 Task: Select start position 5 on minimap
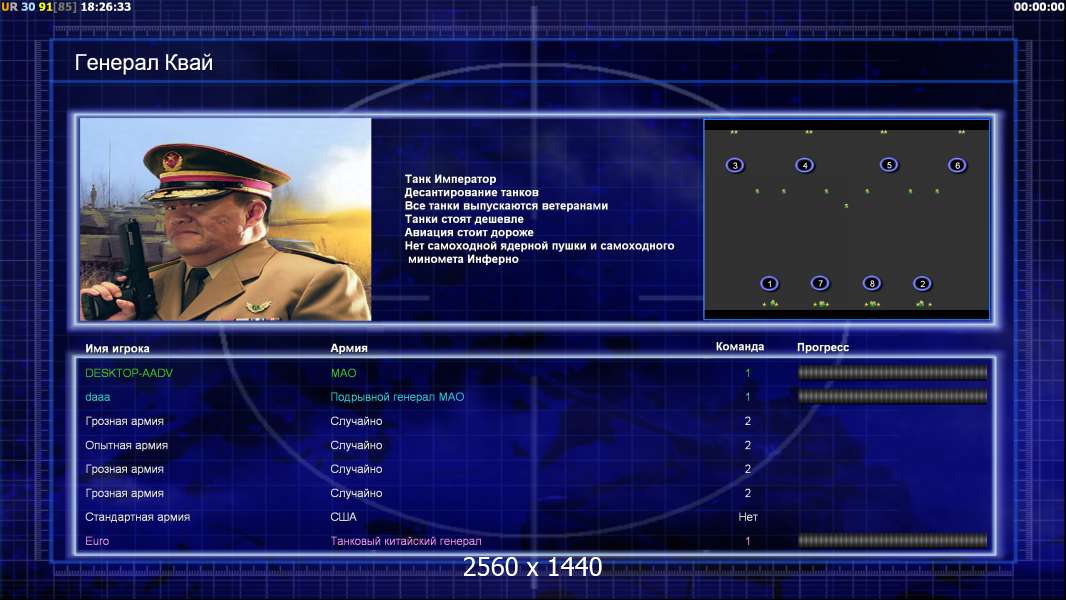tap(889, 164)
